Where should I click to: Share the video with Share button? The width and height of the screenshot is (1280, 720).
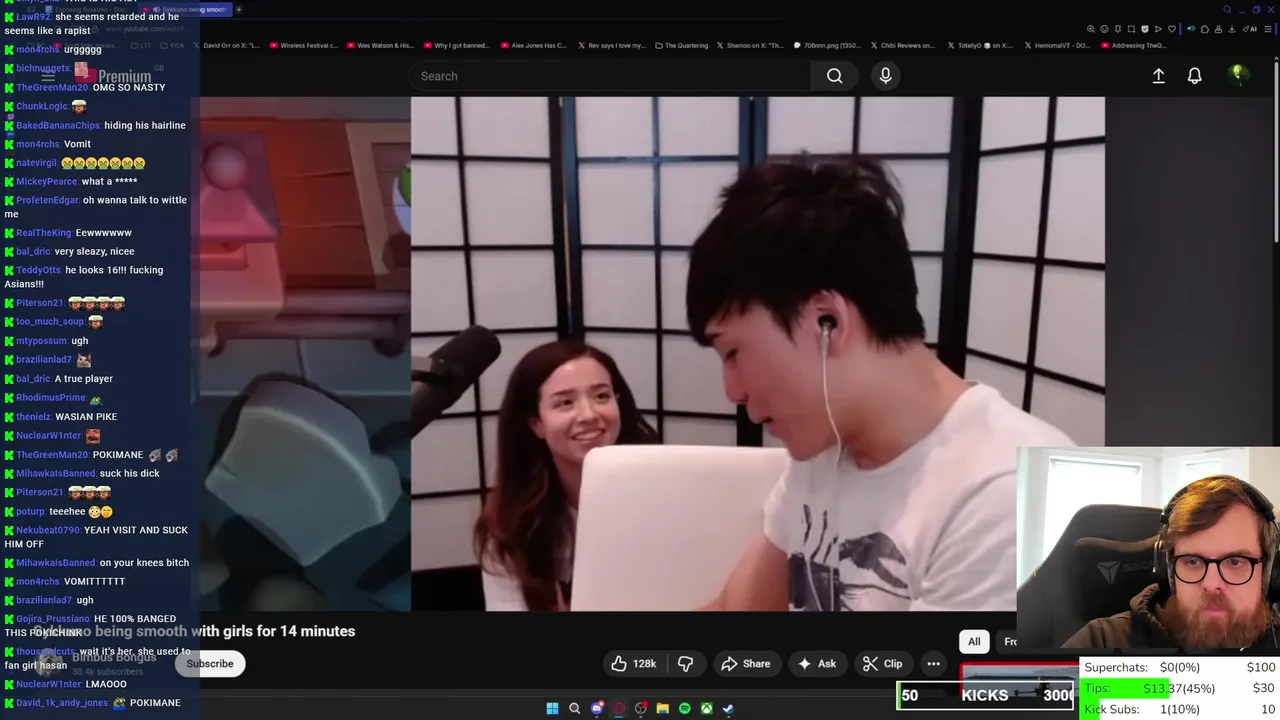click(x=746, y=664)
